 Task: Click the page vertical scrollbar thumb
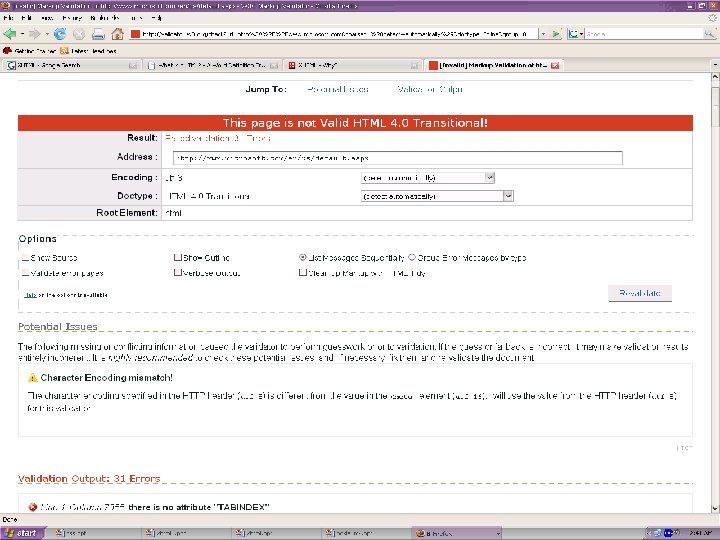click(x=715, y=106)
